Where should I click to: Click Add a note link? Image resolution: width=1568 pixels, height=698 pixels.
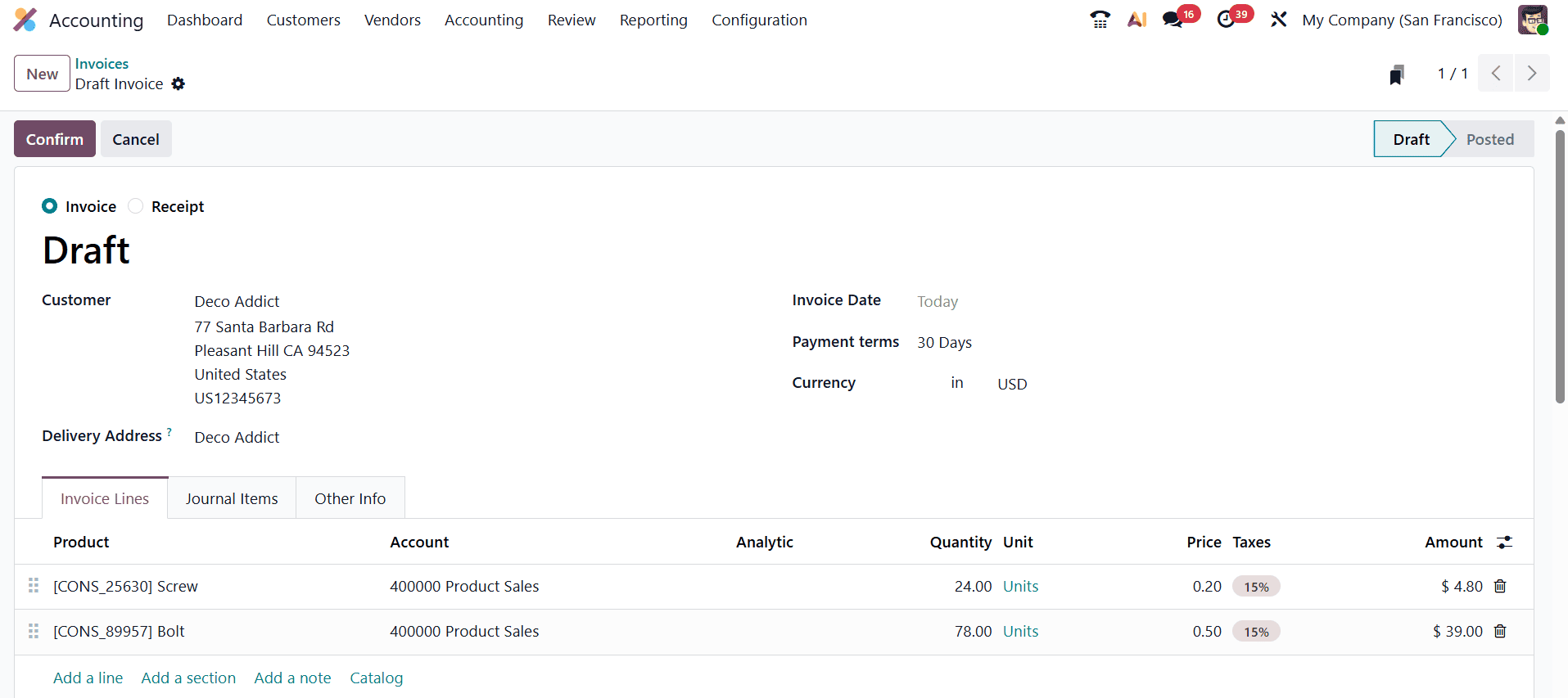[x=292, y=678]
